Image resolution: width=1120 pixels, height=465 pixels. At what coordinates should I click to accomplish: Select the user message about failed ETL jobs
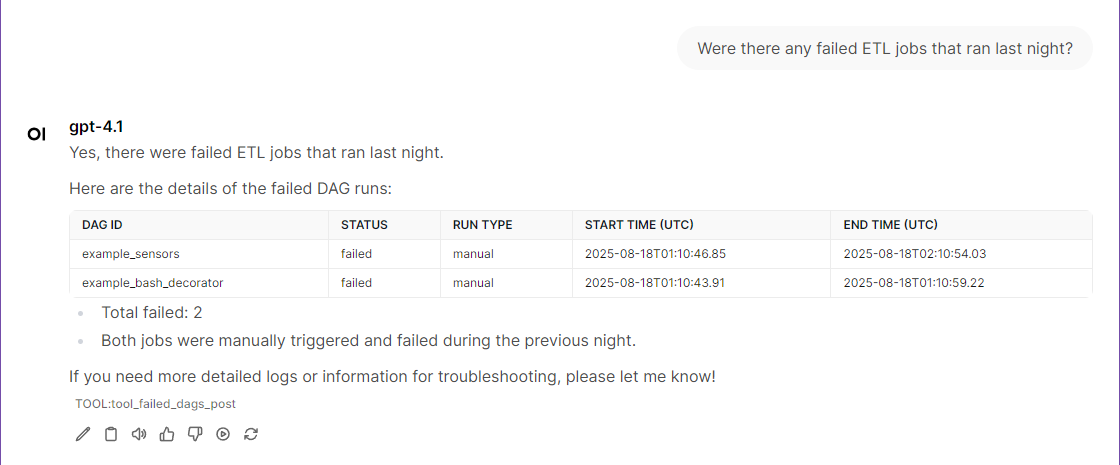[x=885, y=48]
